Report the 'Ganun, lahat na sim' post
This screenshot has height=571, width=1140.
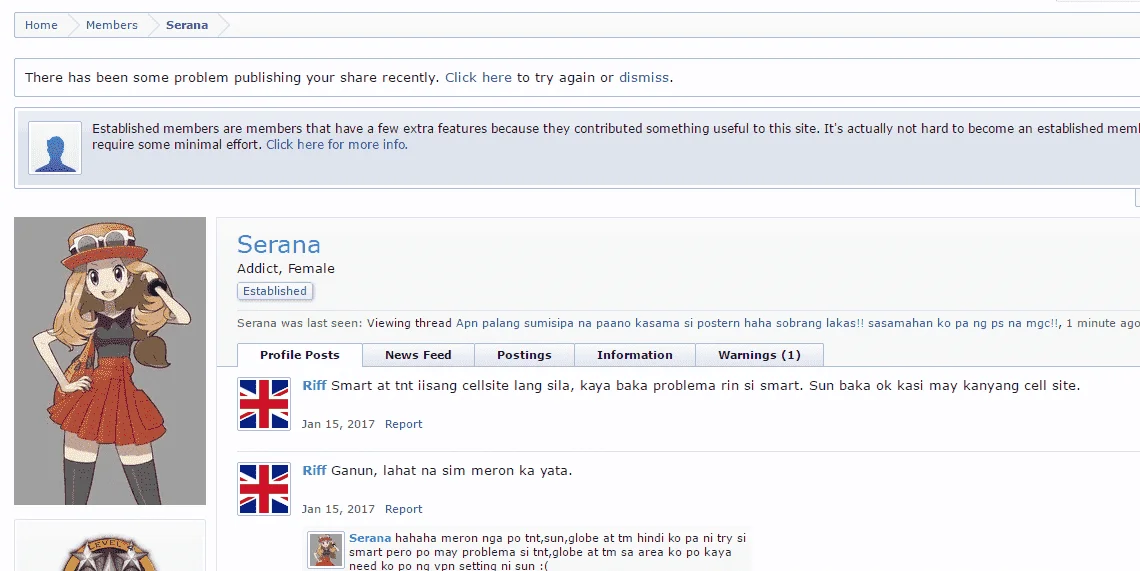pos(404,509)
